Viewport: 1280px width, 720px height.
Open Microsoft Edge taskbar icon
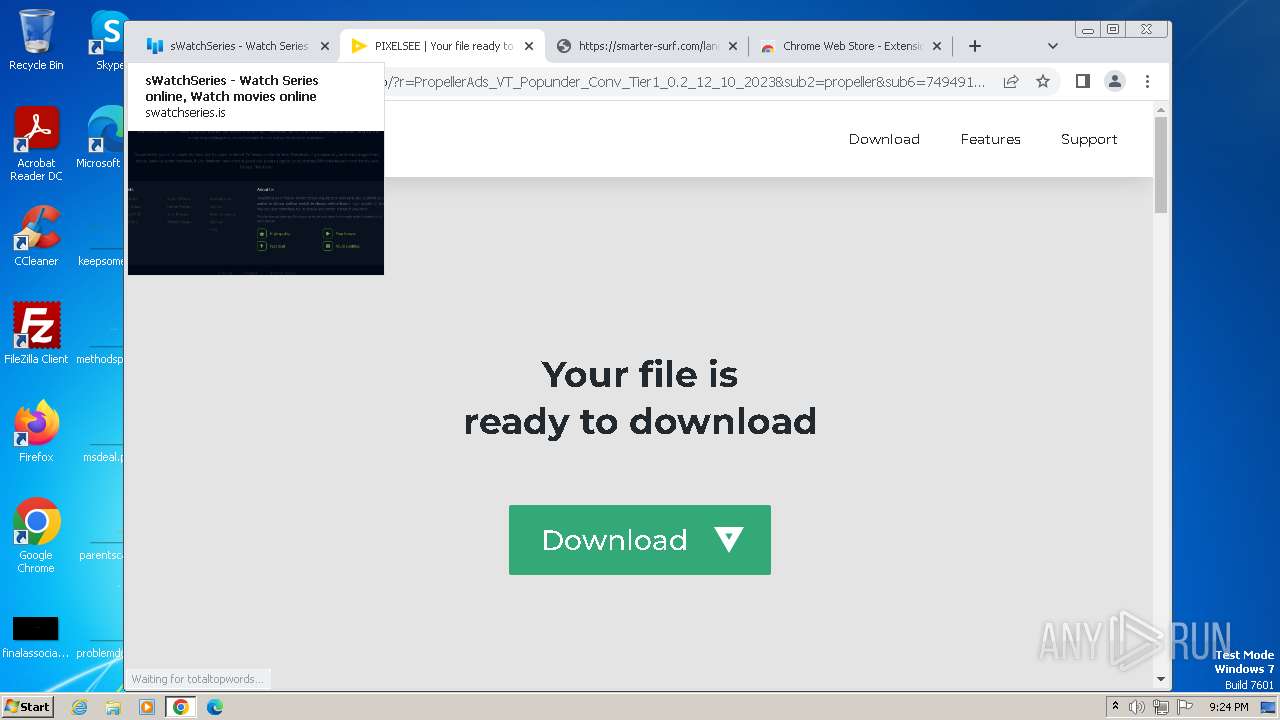click(215, 707)
